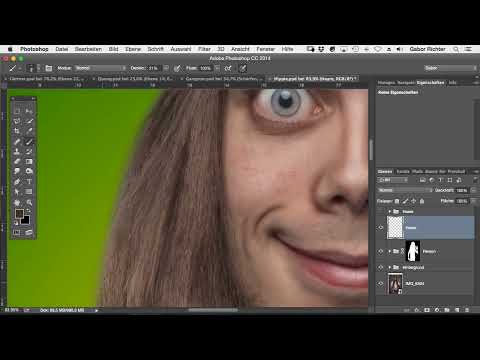This screenshot has width=480, height=360.
Task: Open the Ebene menu
Action: click(x=133, y=49)
